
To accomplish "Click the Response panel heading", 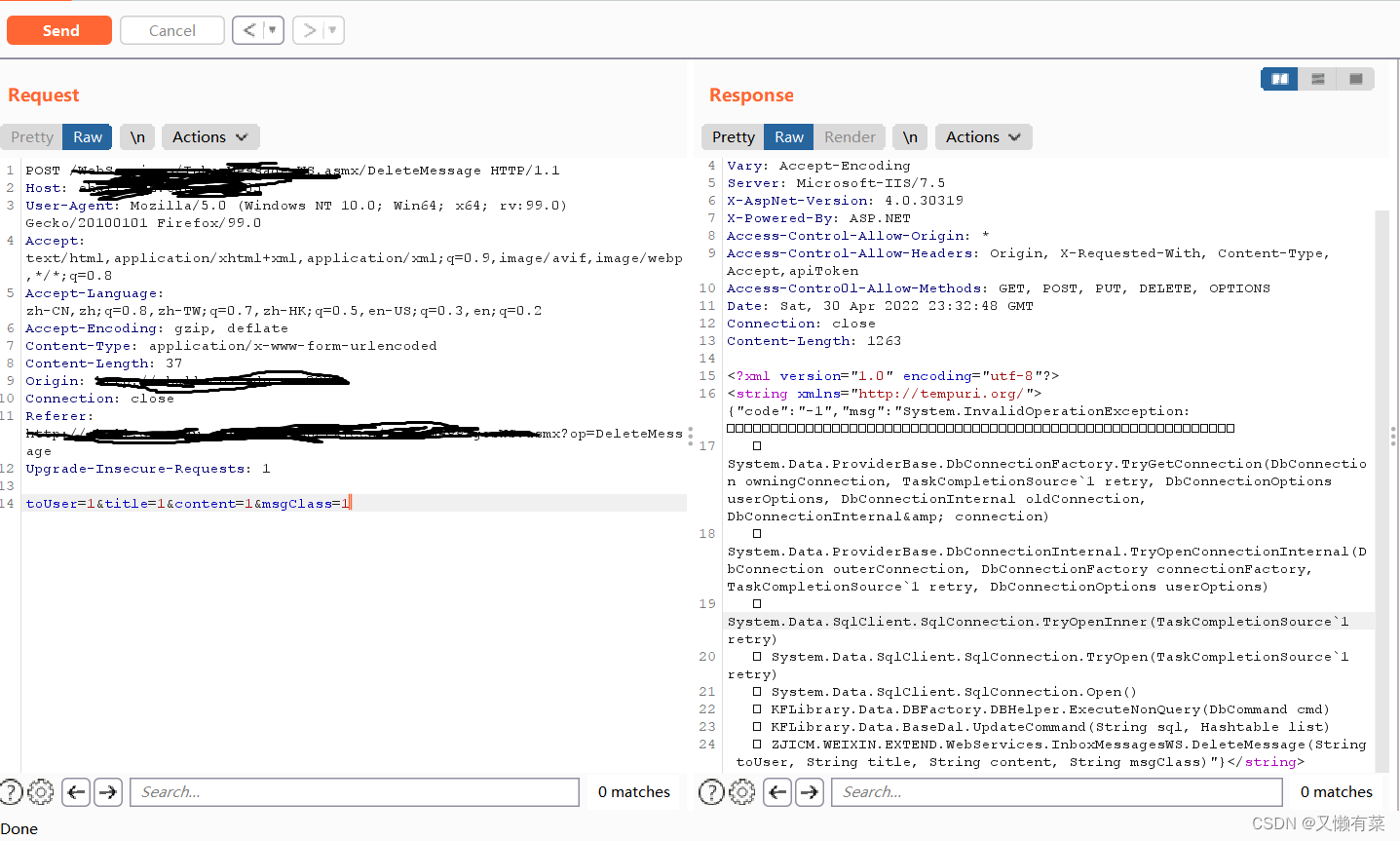I will click(751, 95).
